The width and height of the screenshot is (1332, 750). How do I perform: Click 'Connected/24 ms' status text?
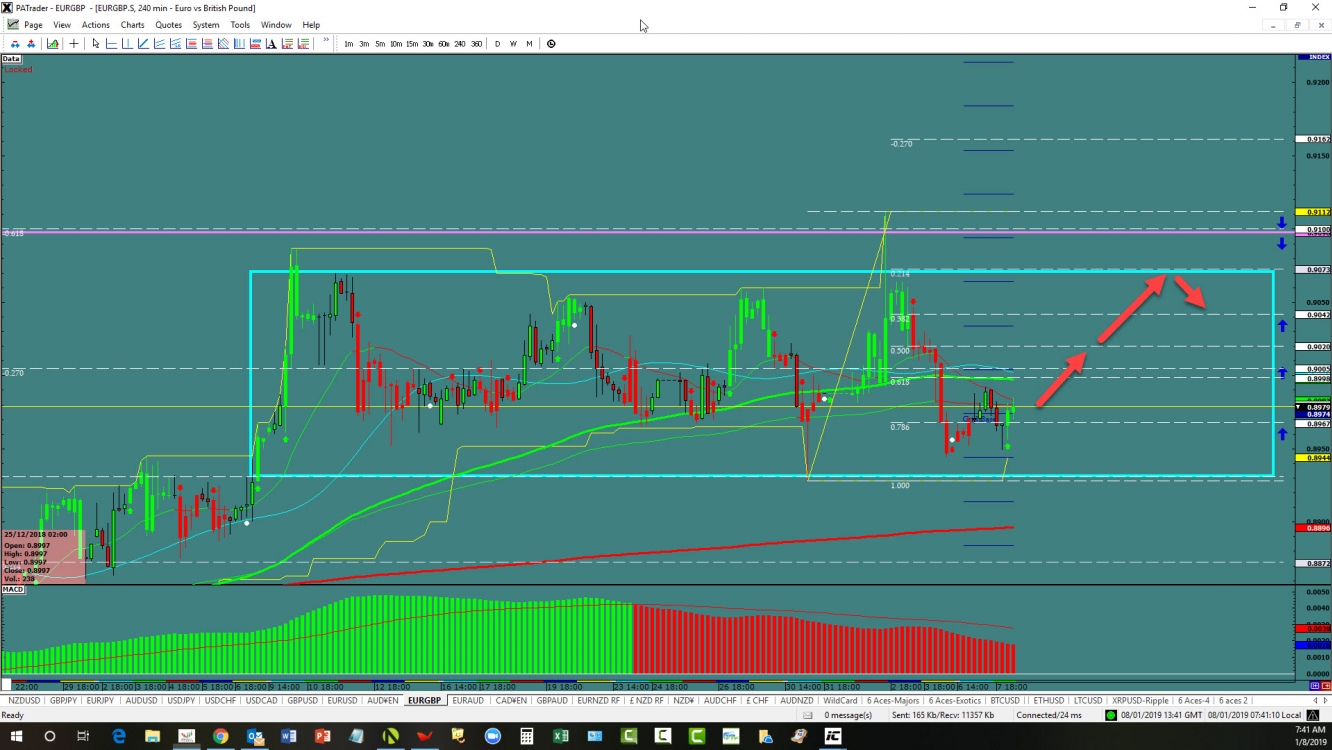coord(1049,715)
